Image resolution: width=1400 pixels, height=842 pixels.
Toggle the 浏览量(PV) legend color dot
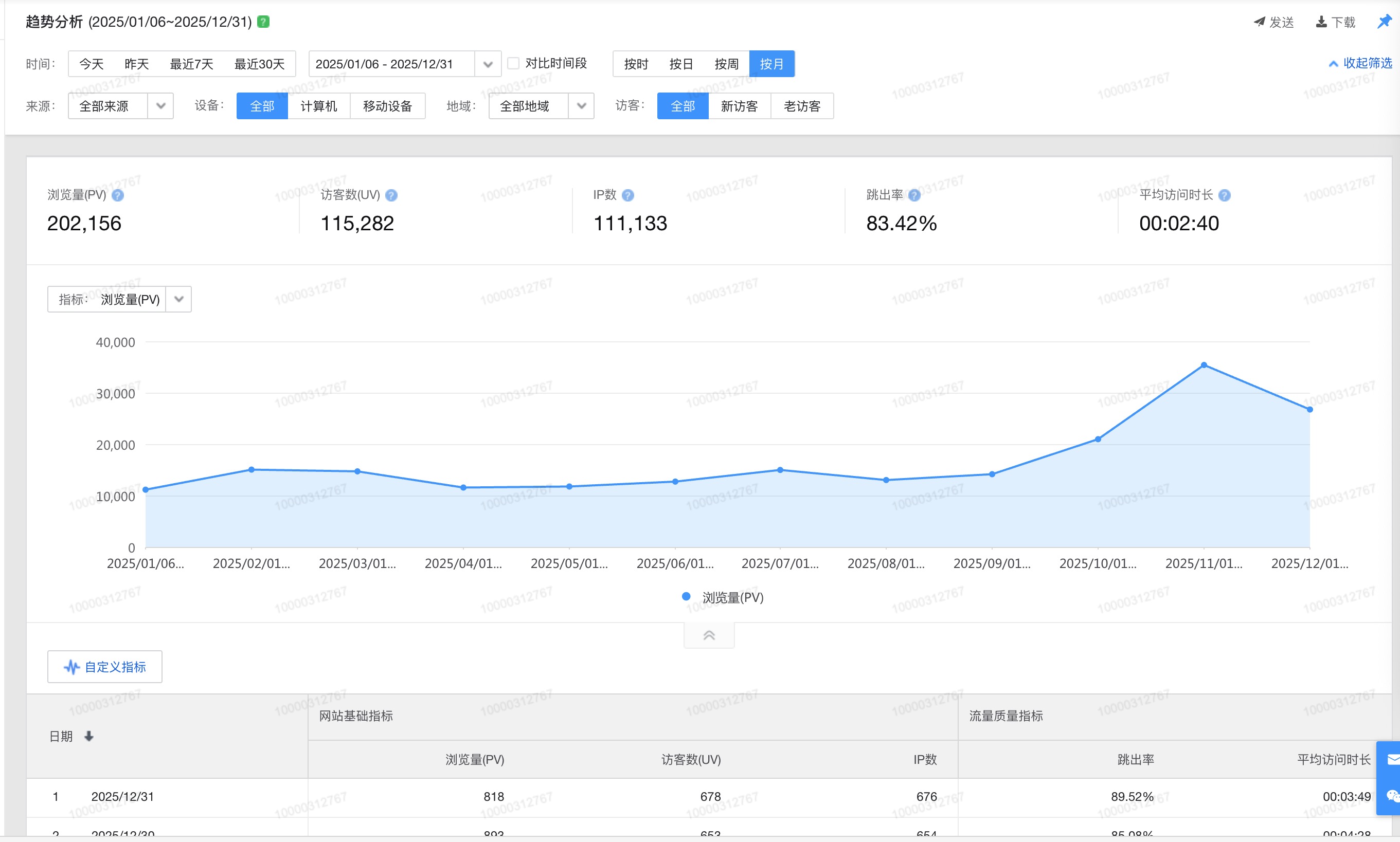click(x=686, y=596)
